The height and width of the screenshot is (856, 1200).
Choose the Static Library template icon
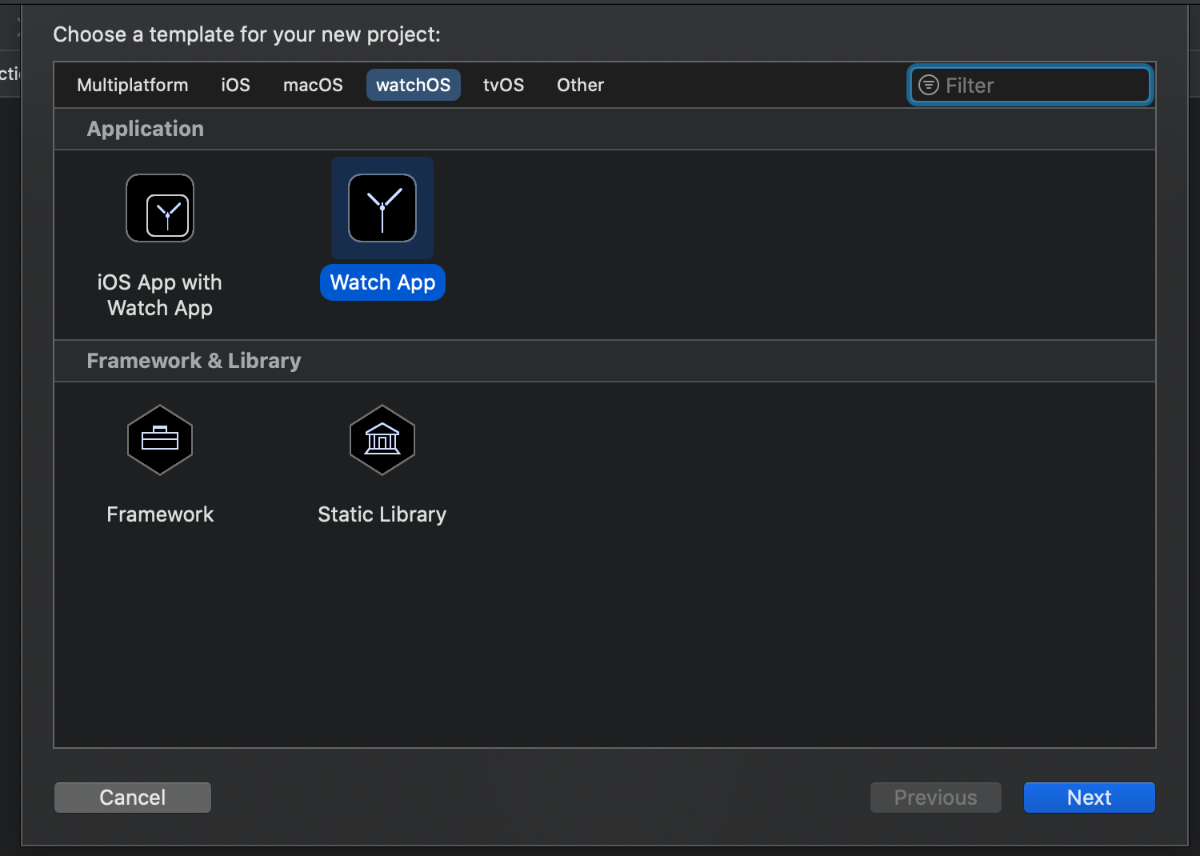click(382, 440)
